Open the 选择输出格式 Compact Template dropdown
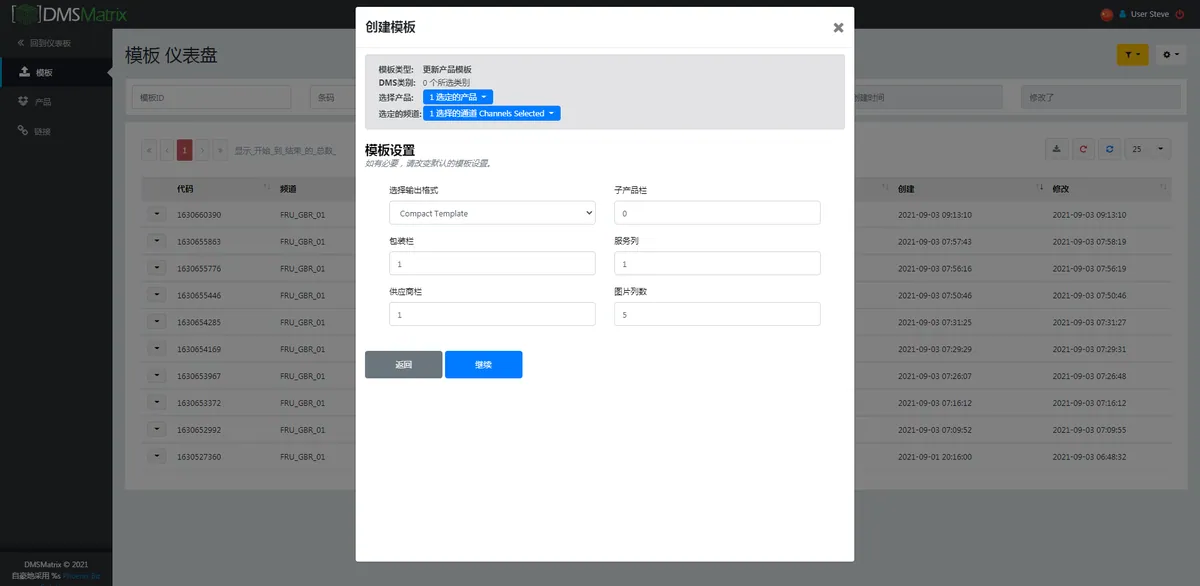This screenshot has width=1200, height=586. point(492,213)
